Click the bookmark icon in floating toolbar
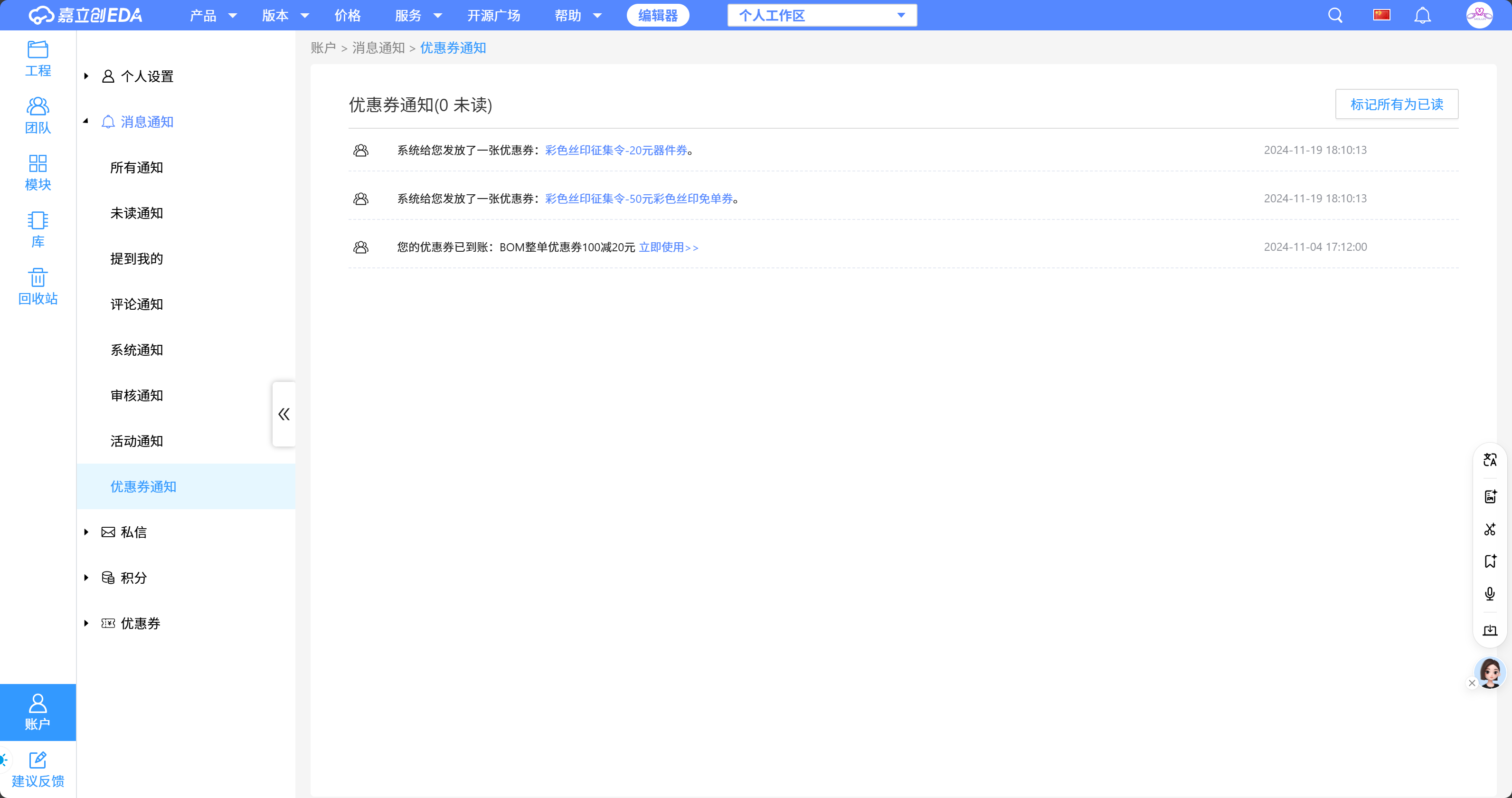Viewport: 1512px width, 798px height. [x=1490, y=561]
